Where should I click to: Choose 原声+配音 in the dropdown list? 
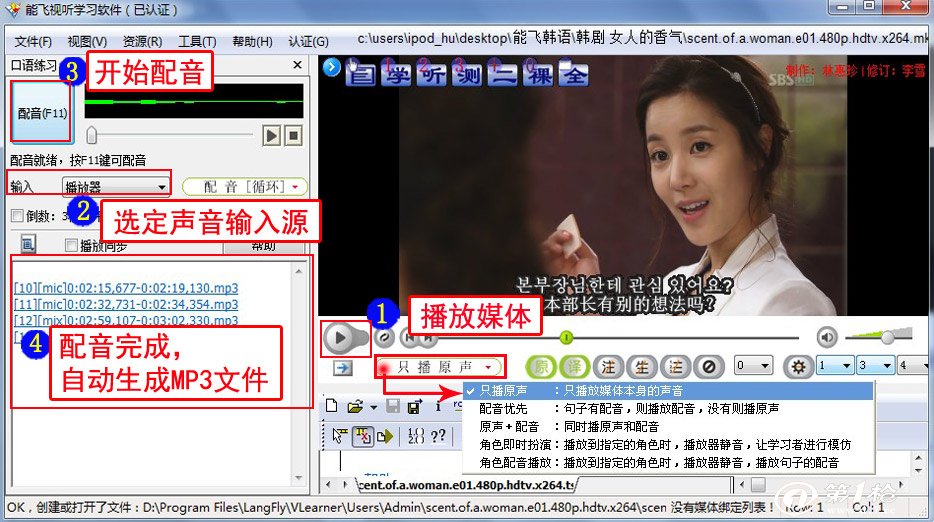[668, 427]
